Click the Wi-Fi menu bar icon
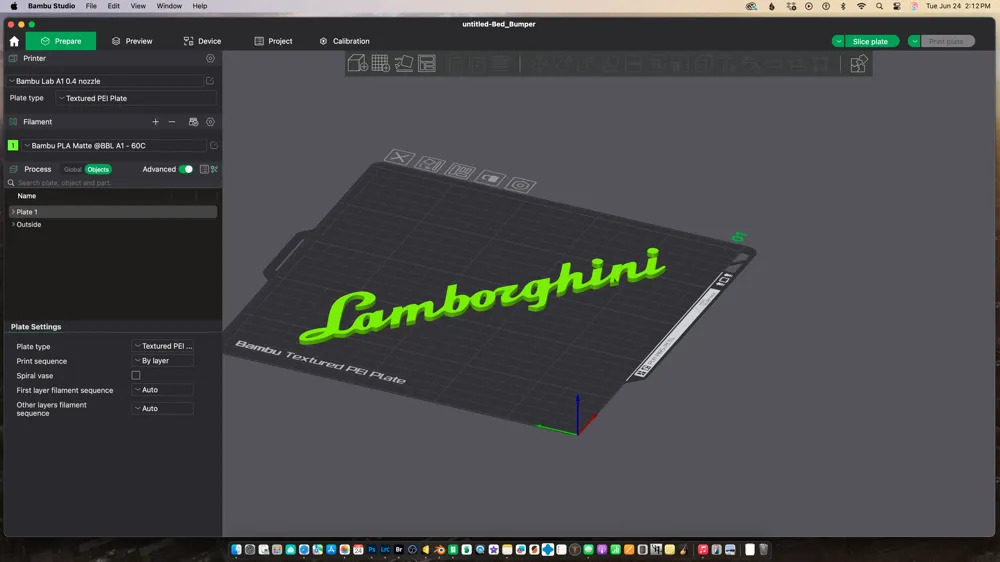 [861, 6]
